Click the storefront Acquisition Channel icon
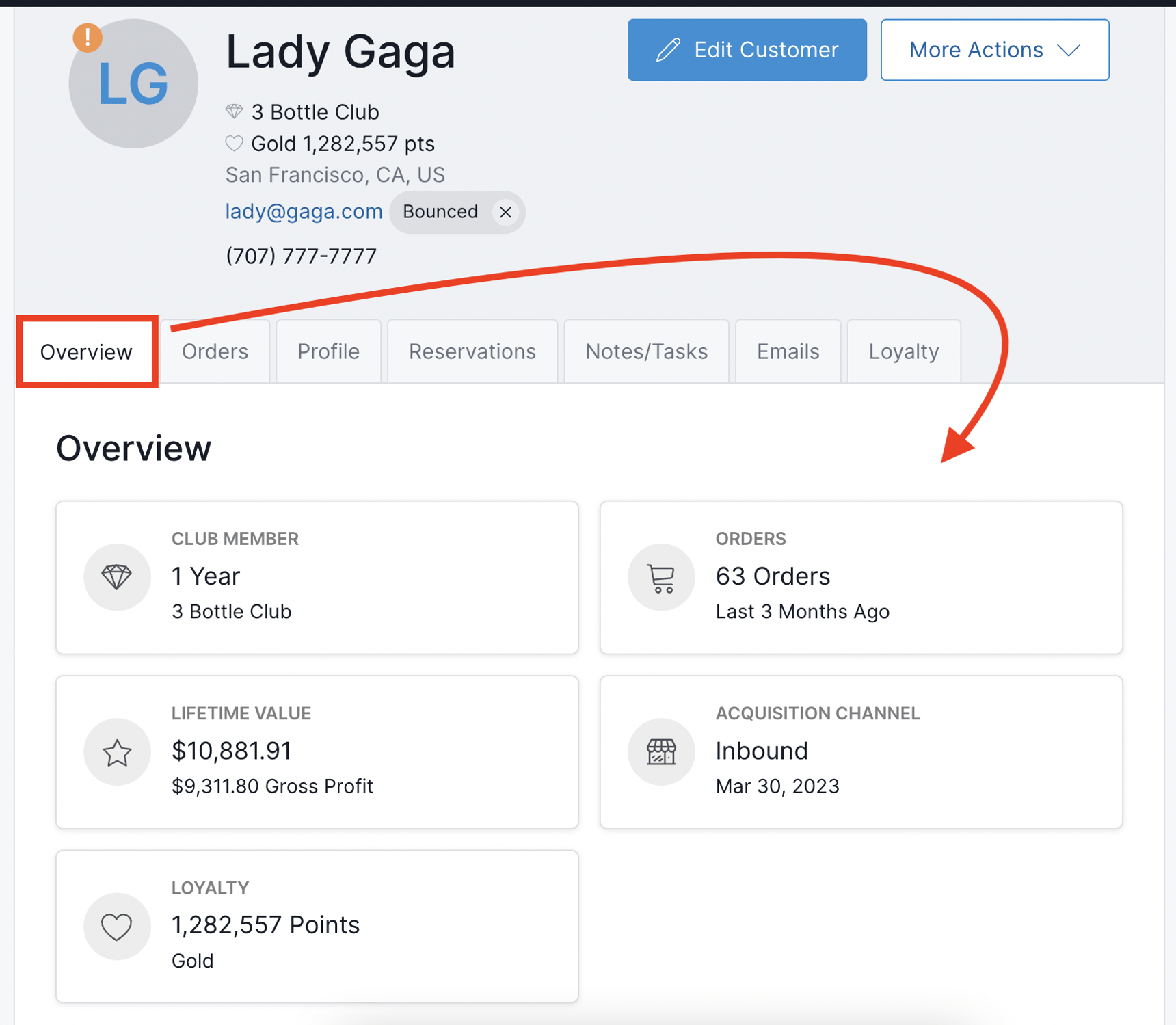The width and height of the screenshot is (1176, 1025). [x=661, y=751]
